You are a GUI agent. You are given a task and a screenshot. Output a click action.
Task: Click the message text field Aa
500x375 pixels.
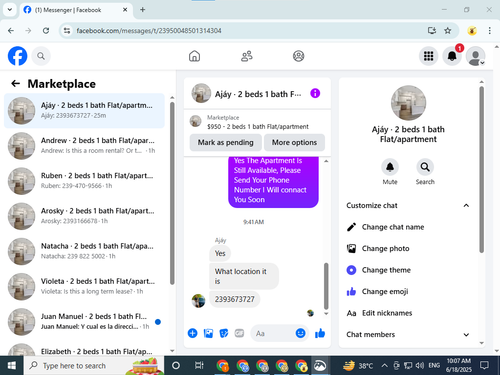pos(273,333)
